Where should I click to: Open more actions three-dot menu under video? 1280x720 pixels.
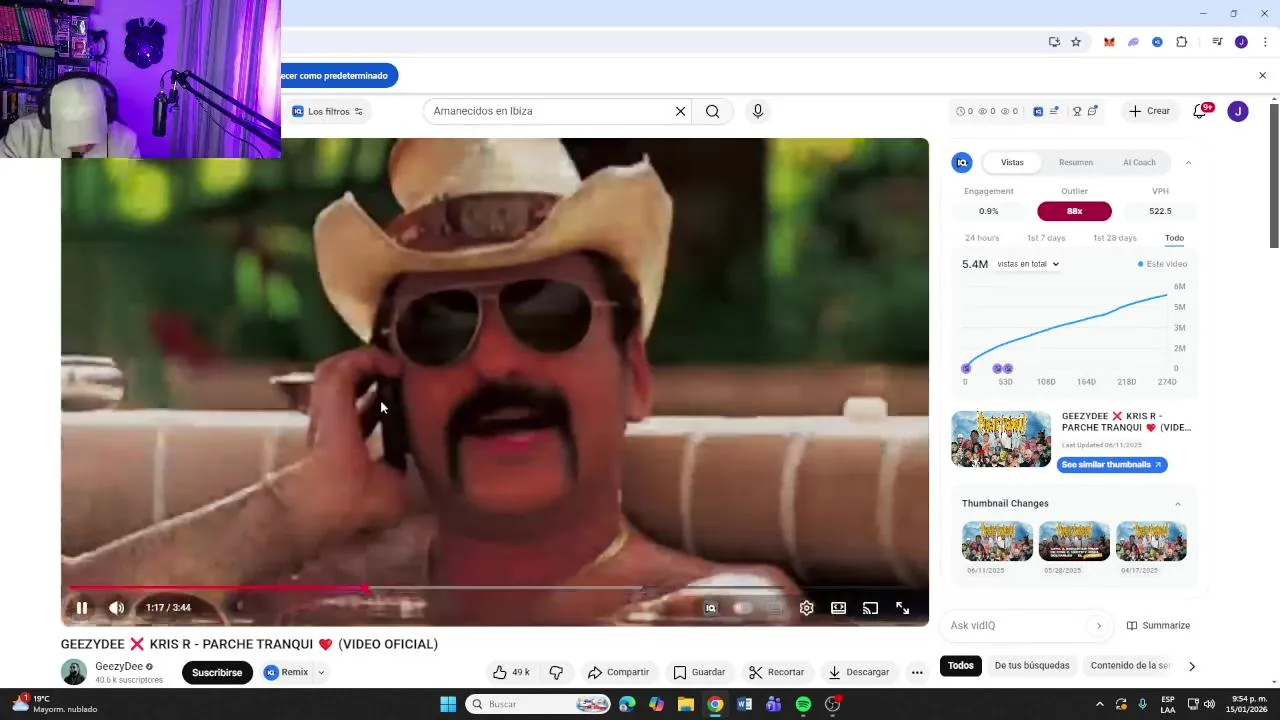pos(917,672)
